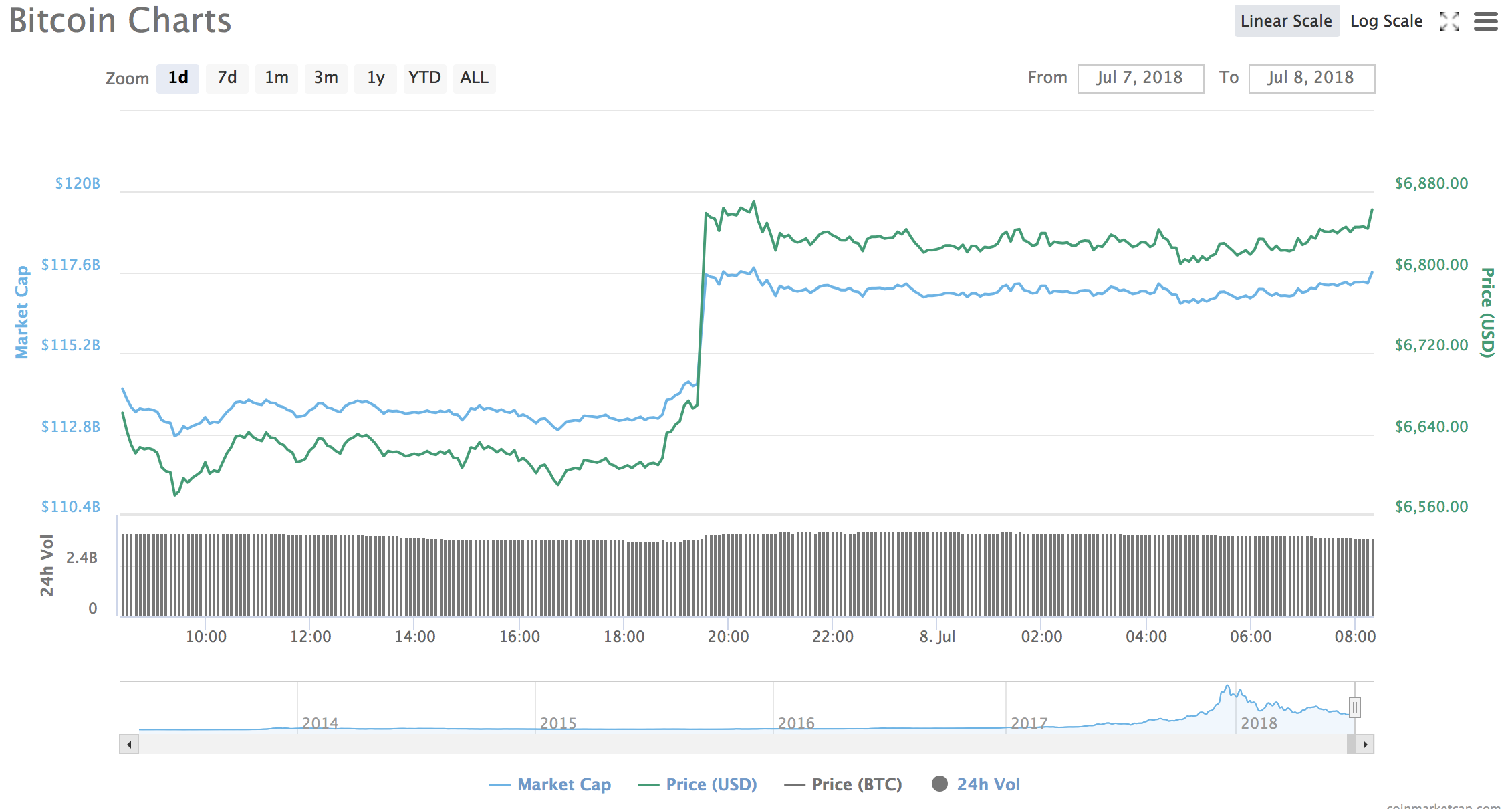The height and width of the screenshot is (809, 1512).
Task: Edit the To date field Jul 8, 2018
Action: [1311, 78]
